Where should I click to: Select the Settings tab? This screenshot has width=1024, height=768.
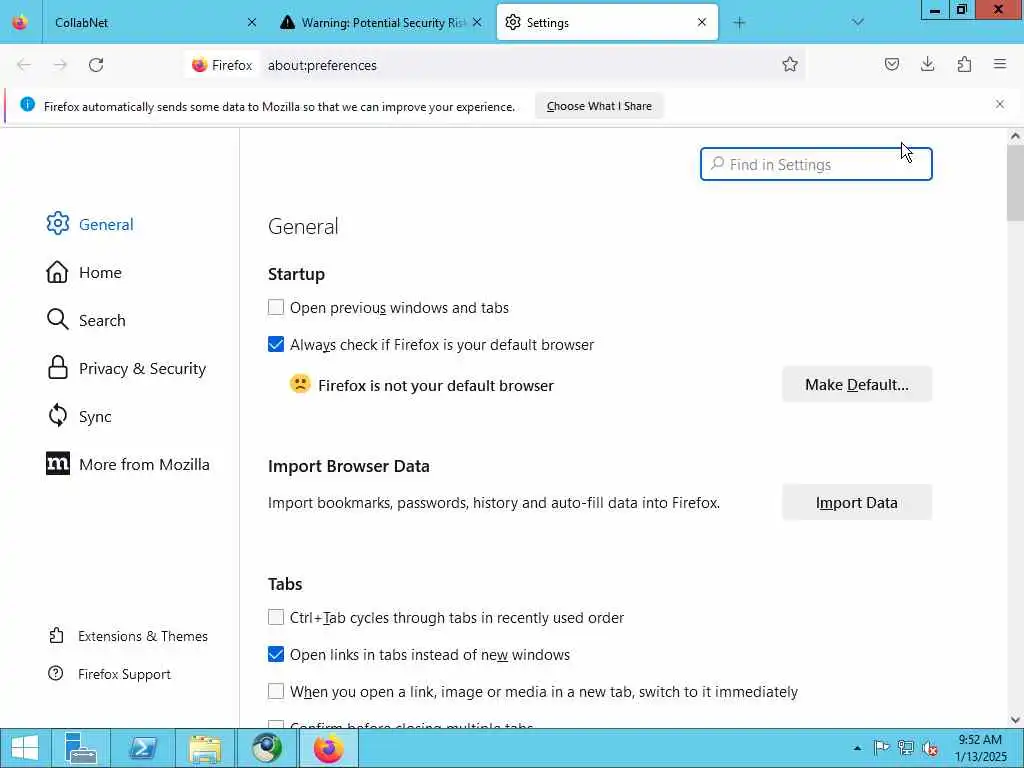tap(607, 22)
